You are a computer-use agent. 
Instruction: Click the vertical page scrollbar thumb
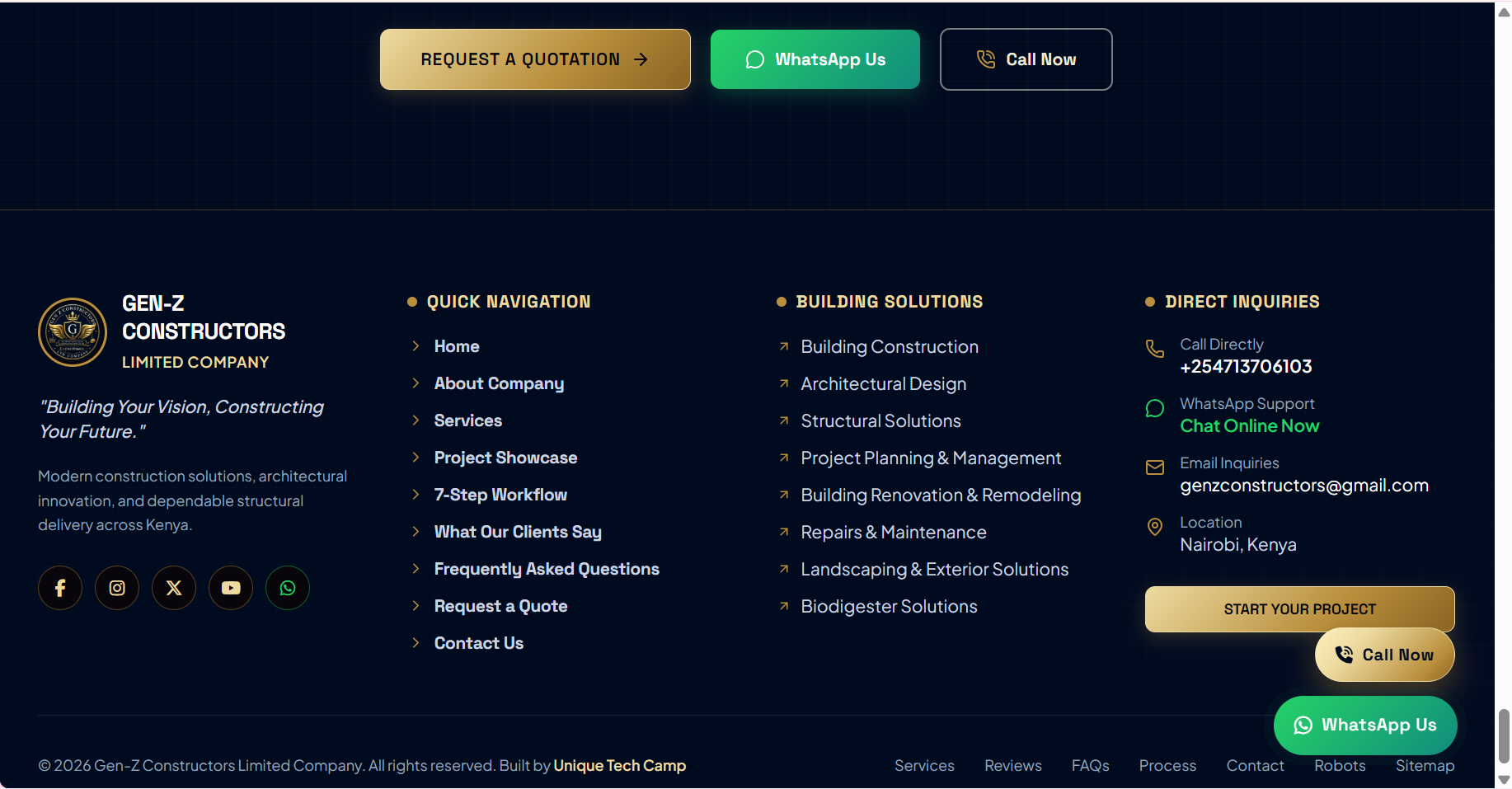coord(1504,735)
